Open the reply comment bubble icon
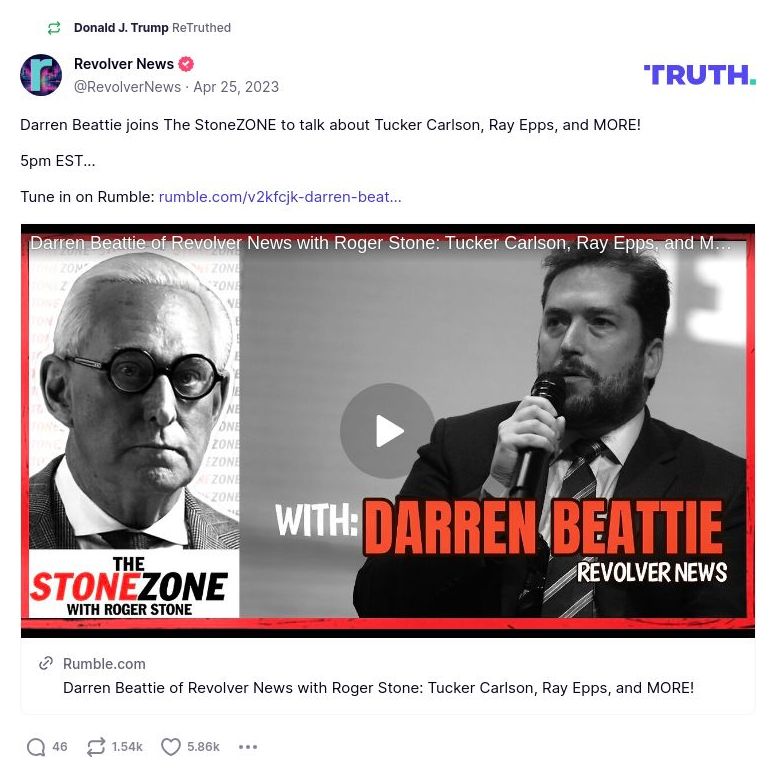Screen dimensions: 777x777 tap(36, 747)
